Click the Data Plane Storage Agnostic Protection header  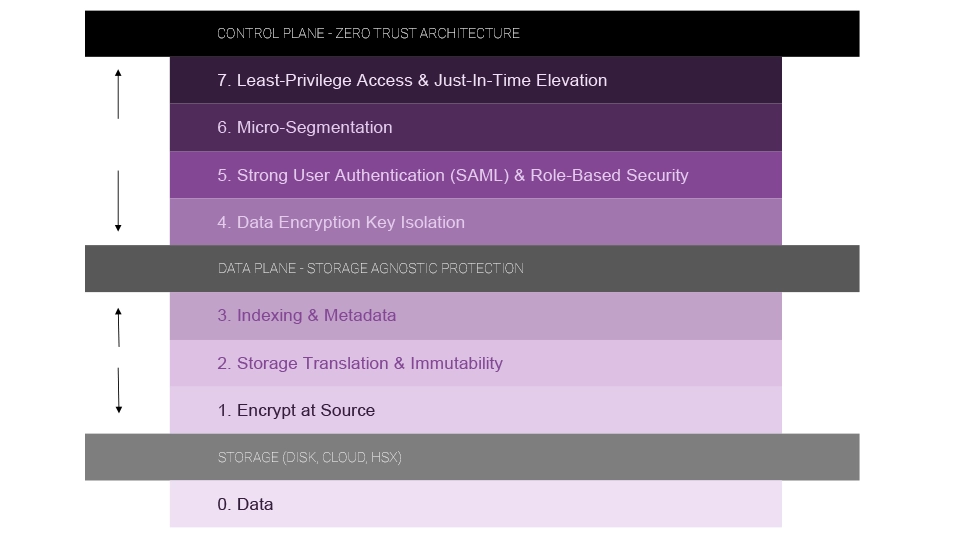[x=471, y=268]
